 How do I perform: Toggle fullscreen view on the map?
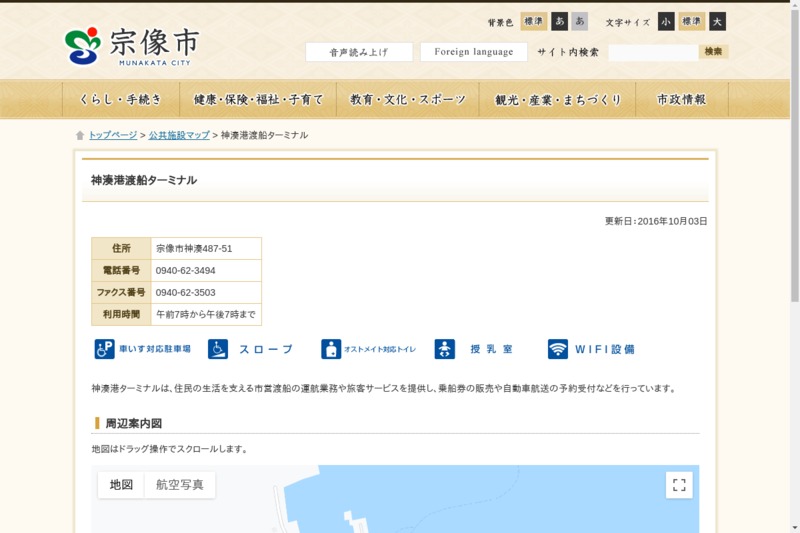679,485
